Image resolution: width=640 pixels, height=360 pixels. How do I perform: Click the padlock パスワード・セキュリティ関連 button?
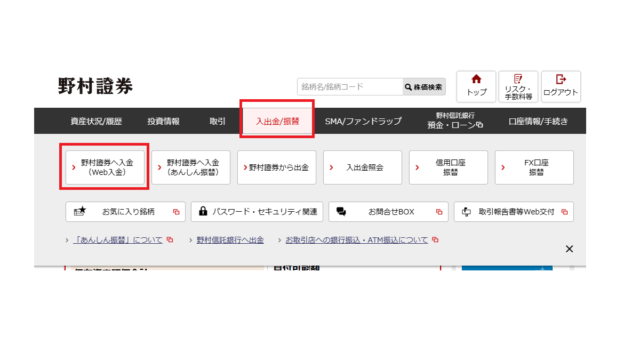click(x=257, y=211)
